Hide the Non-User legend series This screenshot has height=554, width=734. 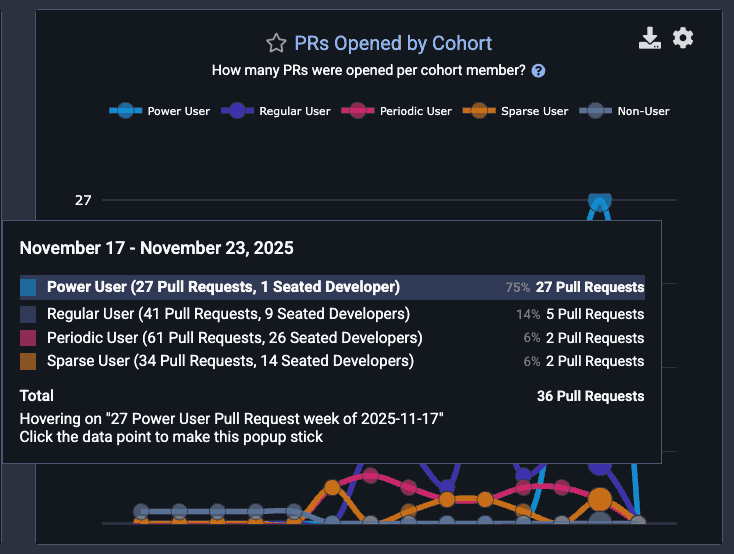(x=627, y=111)
